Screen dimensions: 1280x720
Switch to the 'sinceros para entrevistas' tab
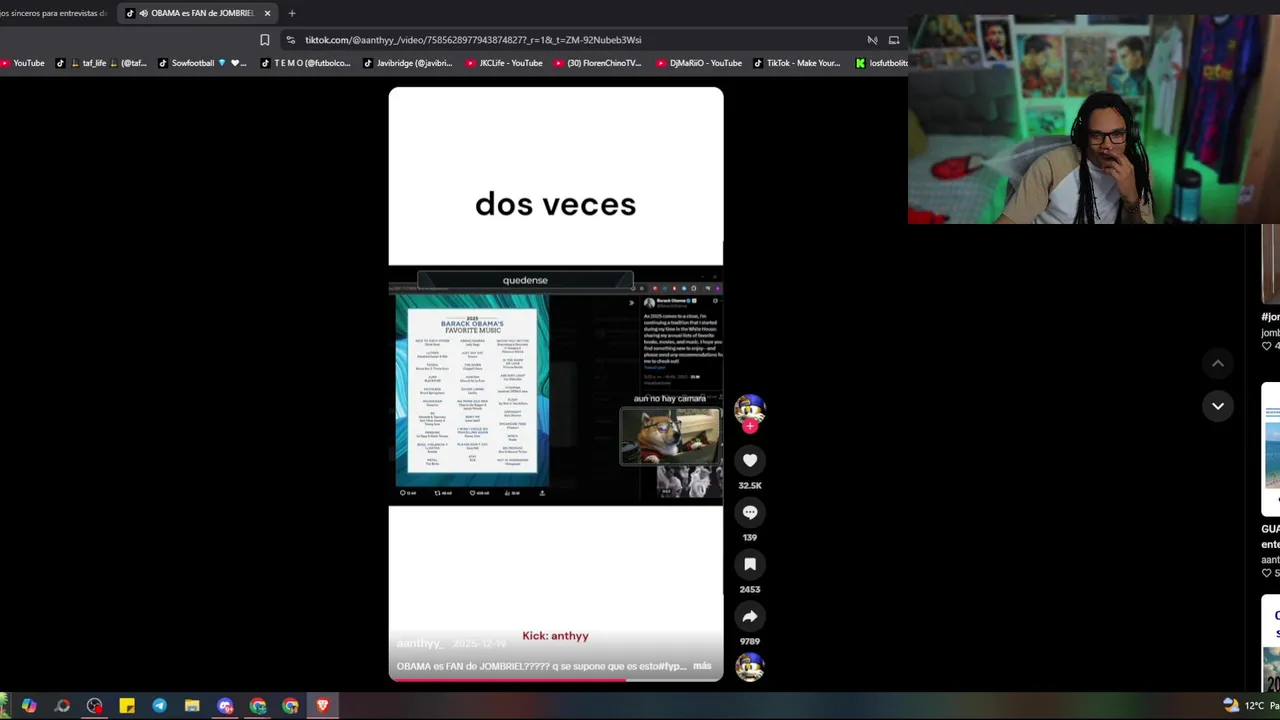click(54, 13)
